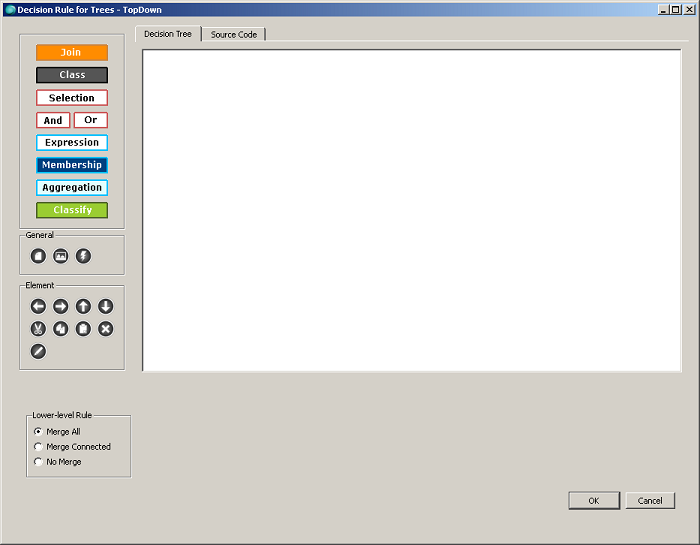700x545 pixels.
Task: Open the Decision Tree tab
Action: (x=168, y=33)
